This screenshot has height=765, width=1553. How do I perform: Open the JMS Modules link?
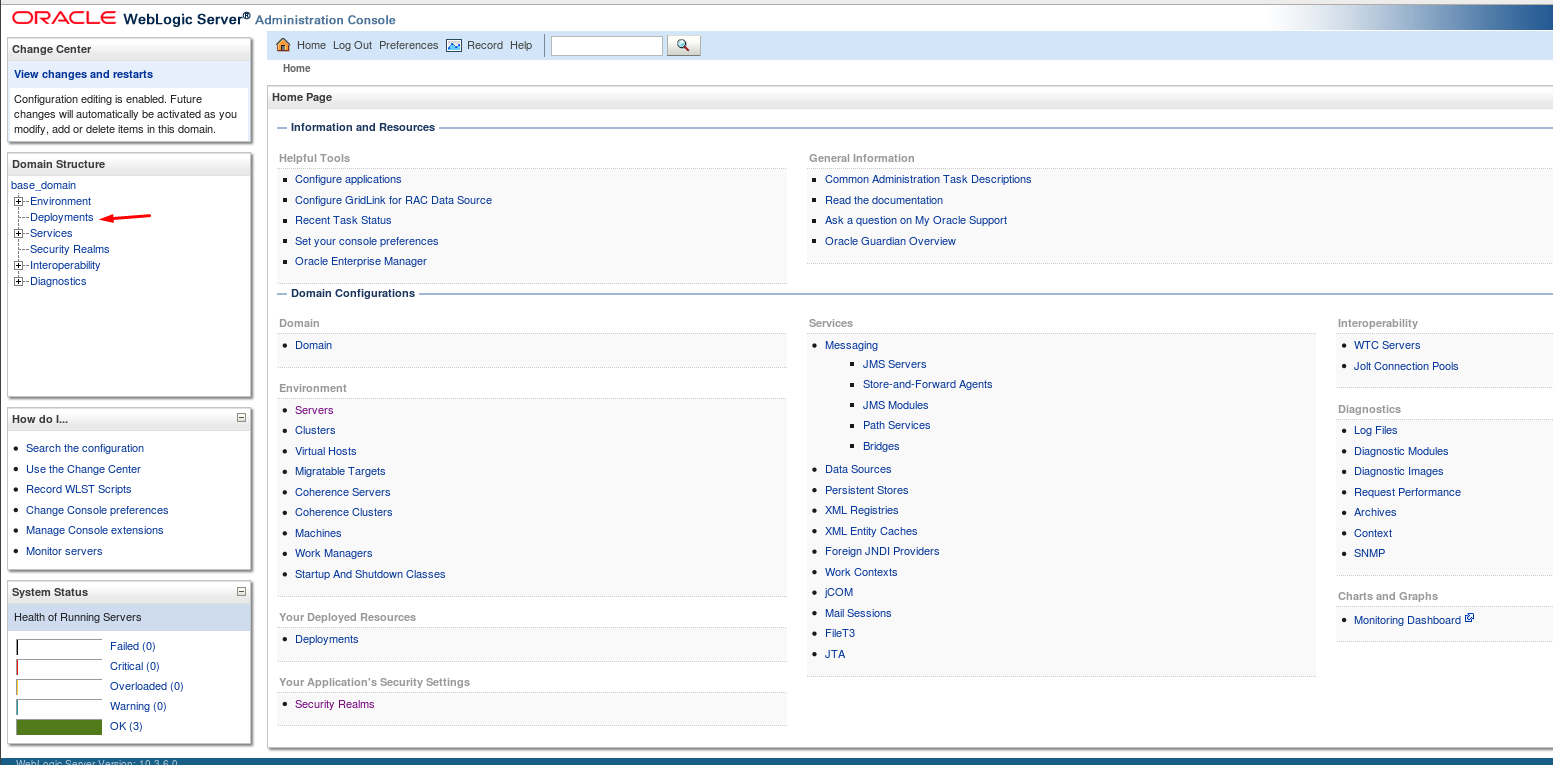[x=895, y=405]
